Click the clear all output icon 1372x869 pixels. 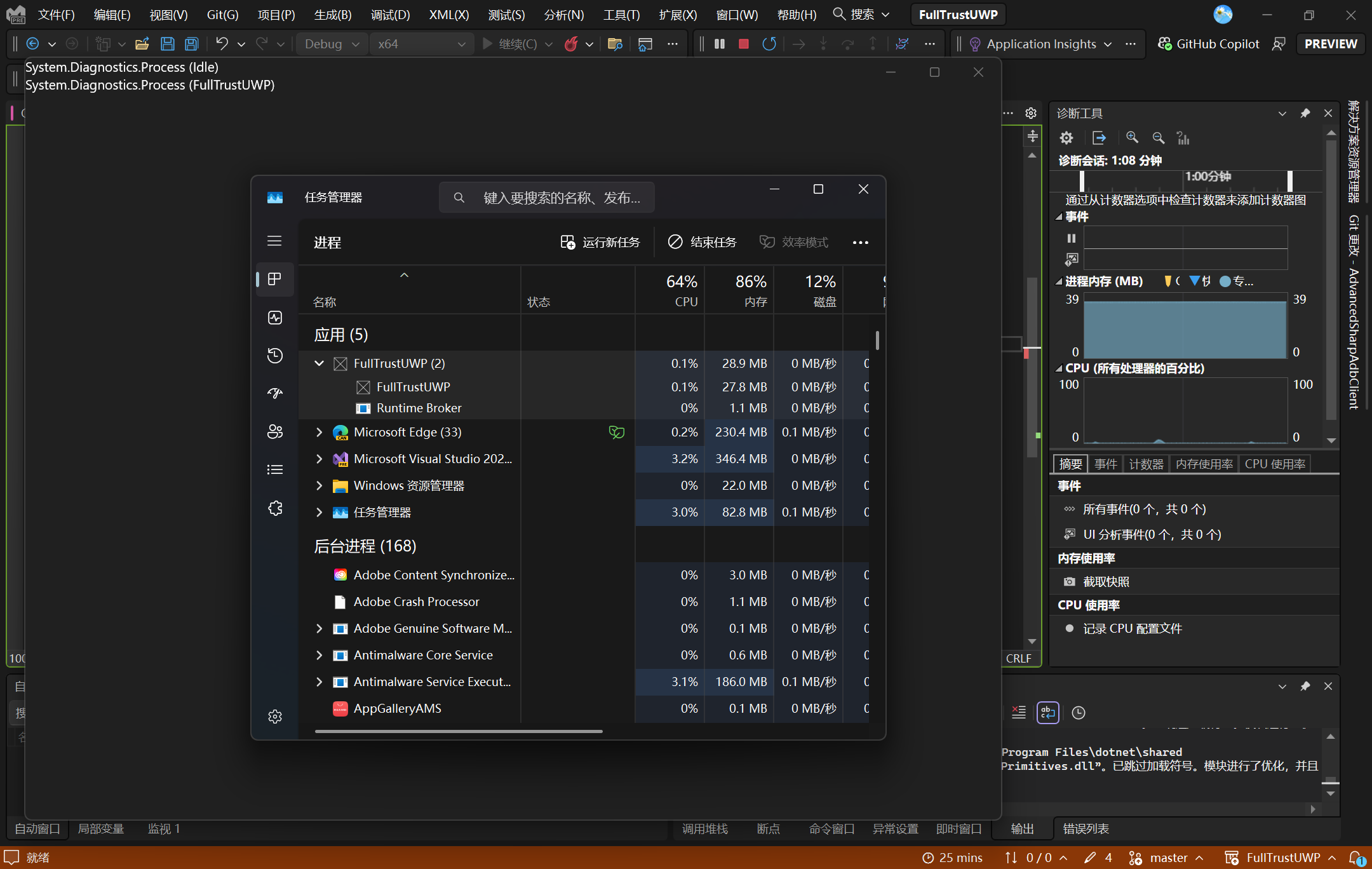(1019, 713)
